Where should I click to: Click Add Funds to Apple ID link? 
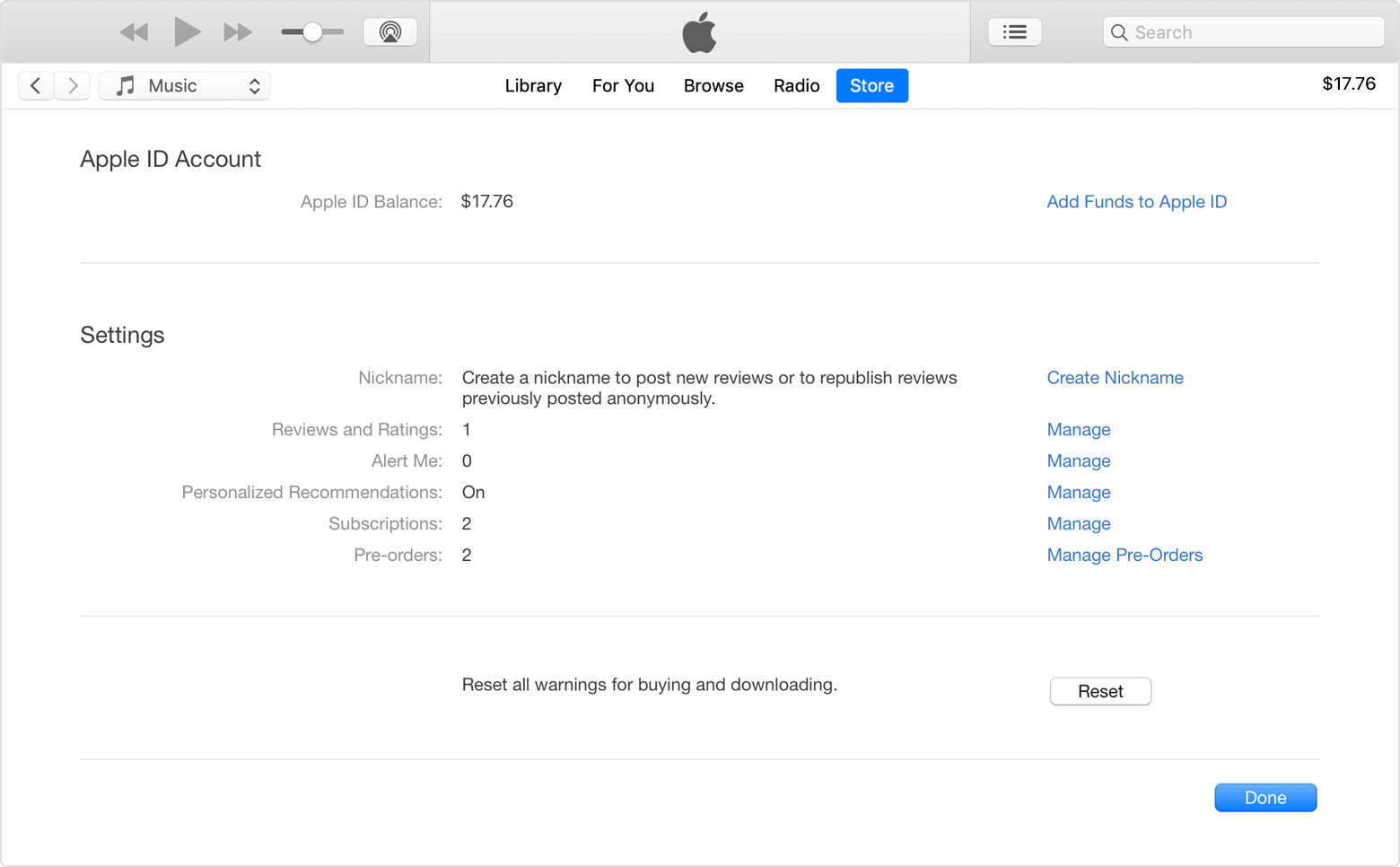[x=1136, y=202]
